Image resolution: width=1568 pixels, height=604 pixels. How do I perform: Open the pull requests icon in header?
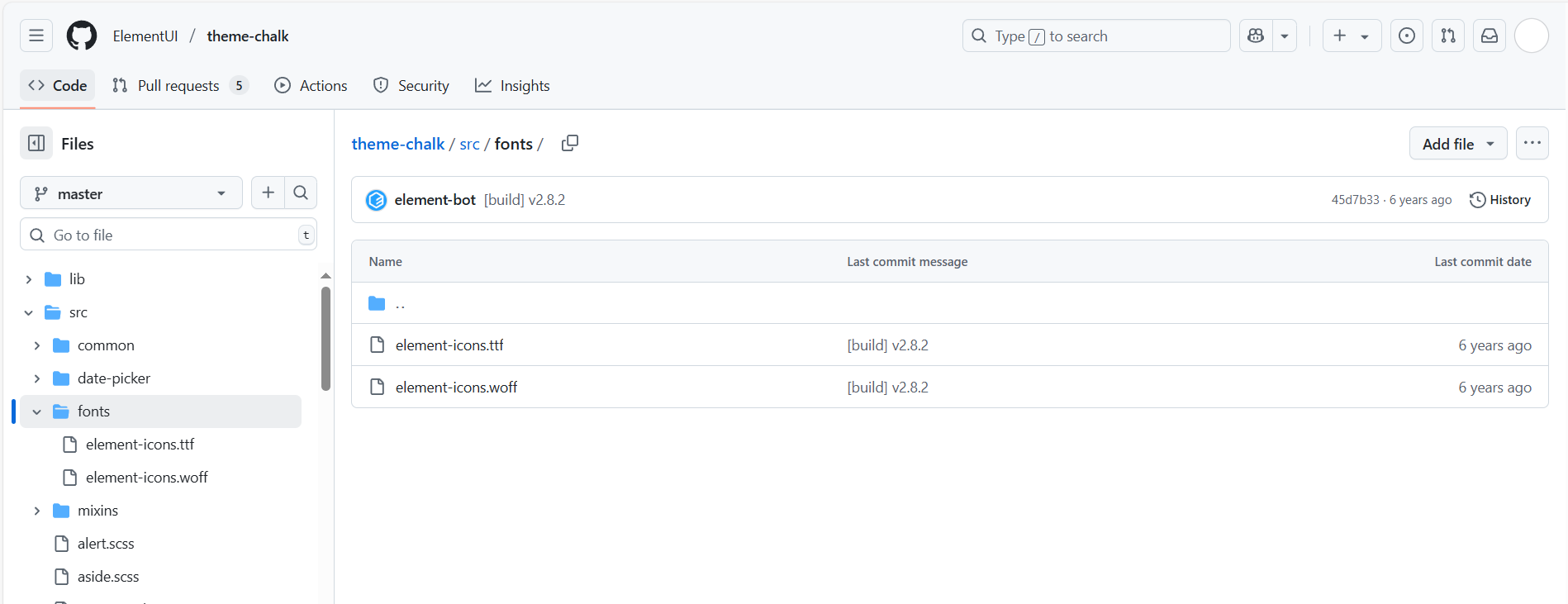click(x=1448, y=36)
